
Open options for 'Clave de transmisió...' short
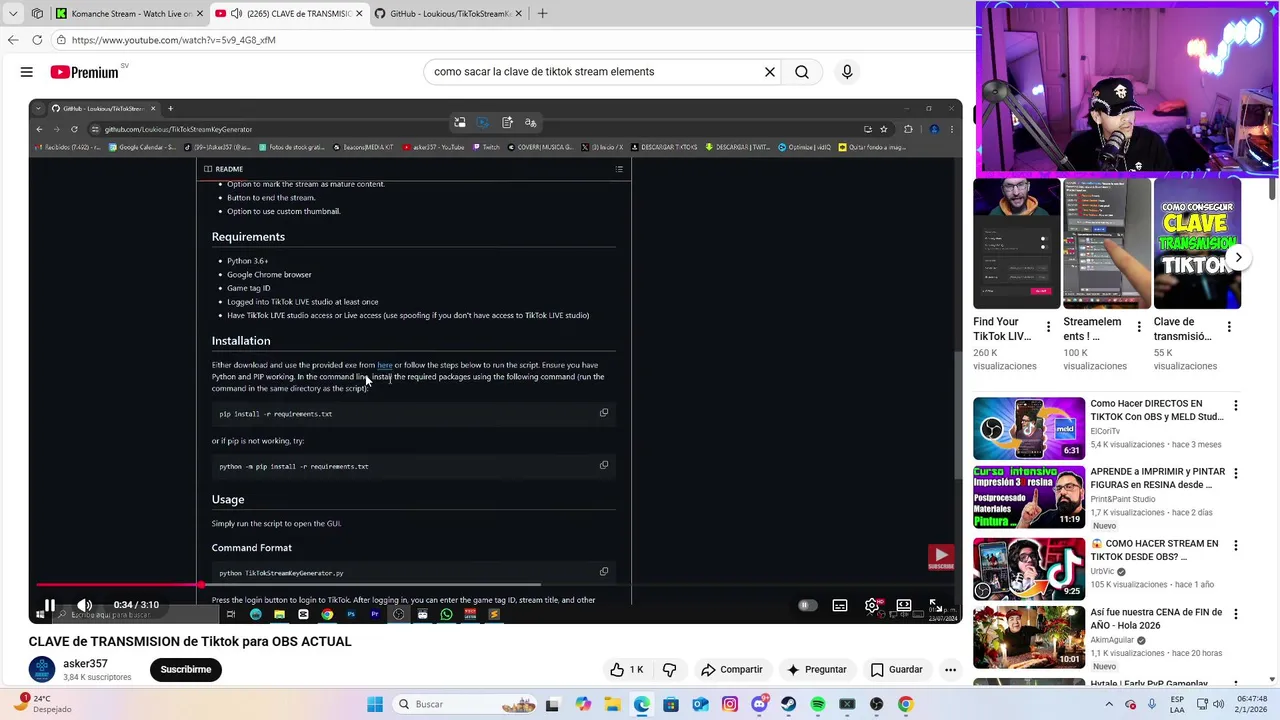(x=1228, y=327)
